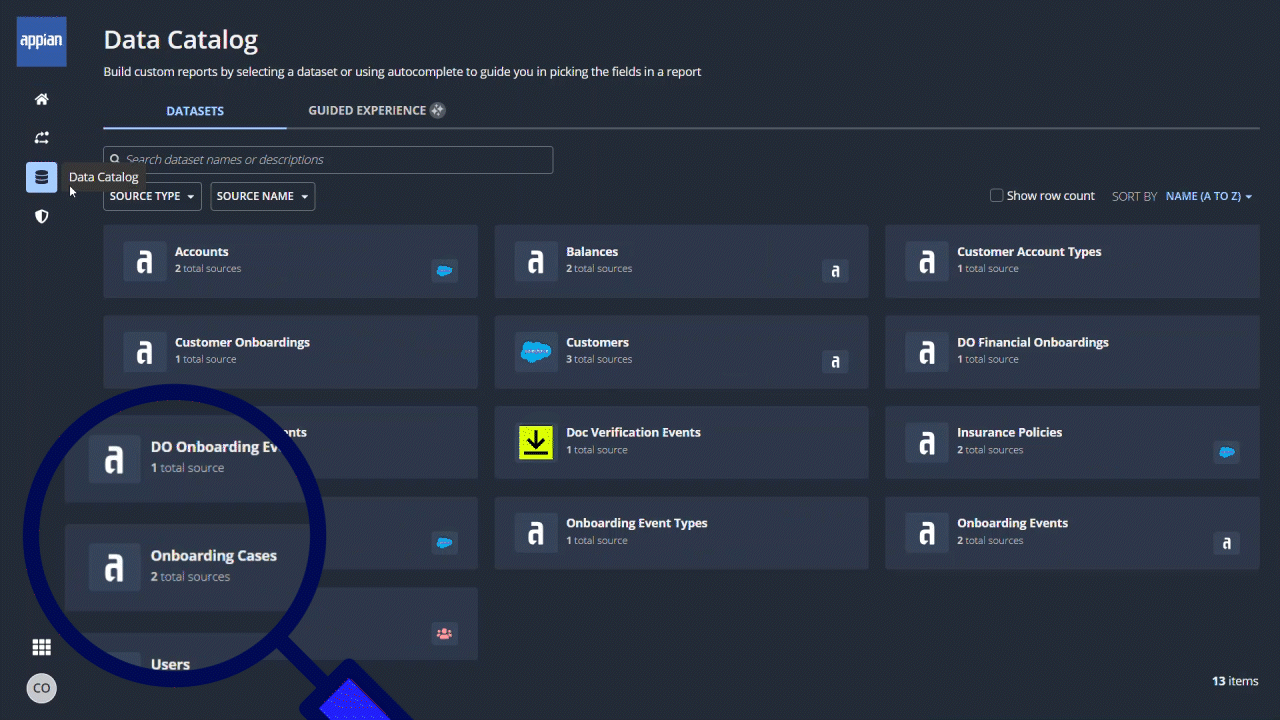
Task: Open the Customer Onboardings dataset
Action: [x=290, y=352]
